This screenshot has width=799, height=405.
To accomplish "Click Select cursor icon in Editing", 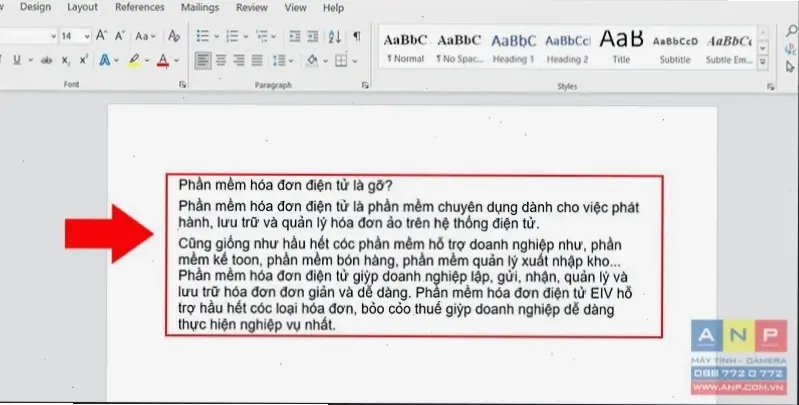I will pos(790,67).
